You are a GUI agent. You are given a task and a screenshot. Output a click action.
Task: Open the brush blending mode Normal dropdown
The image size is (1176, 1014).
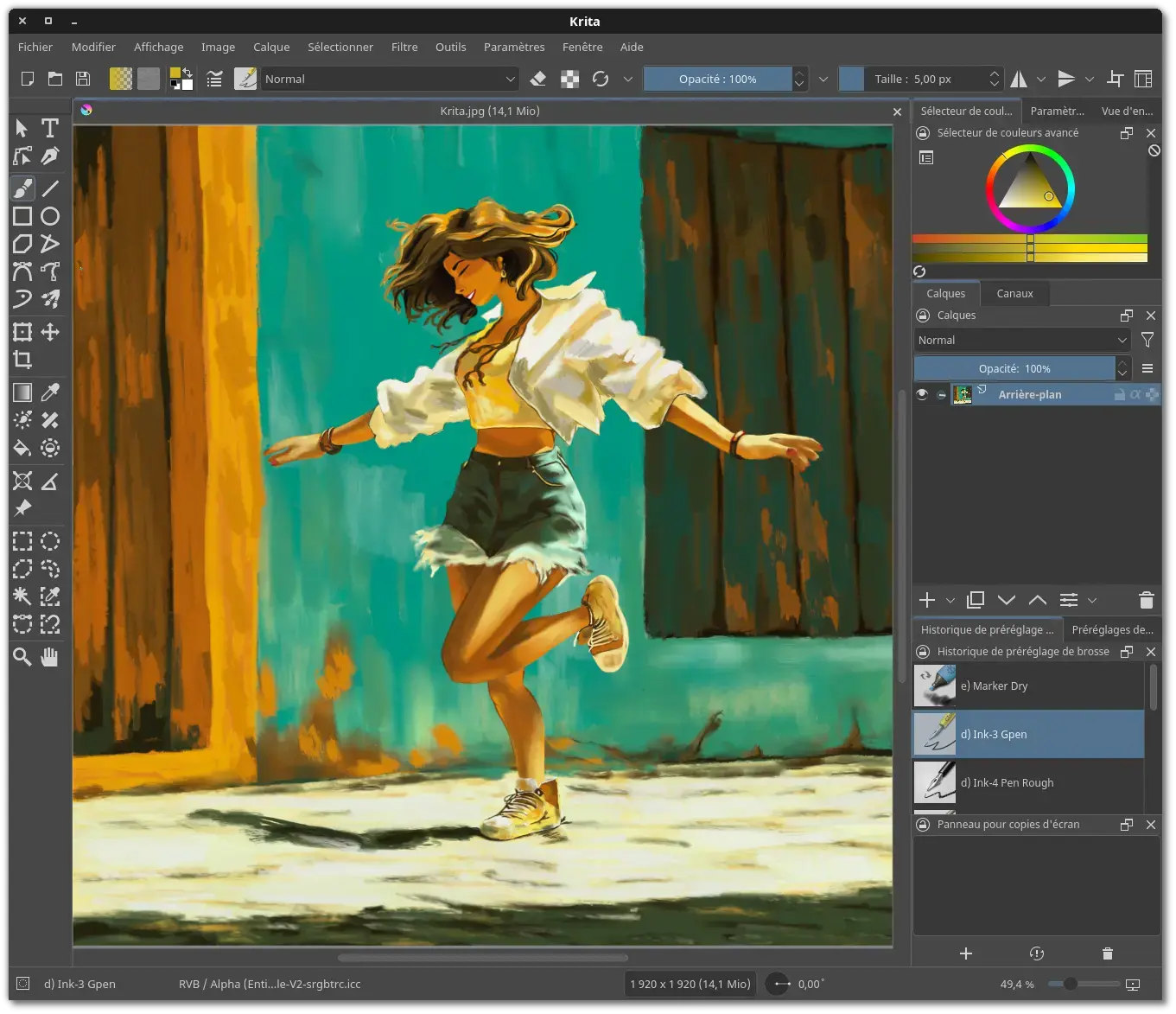click(x=389, y=79)
